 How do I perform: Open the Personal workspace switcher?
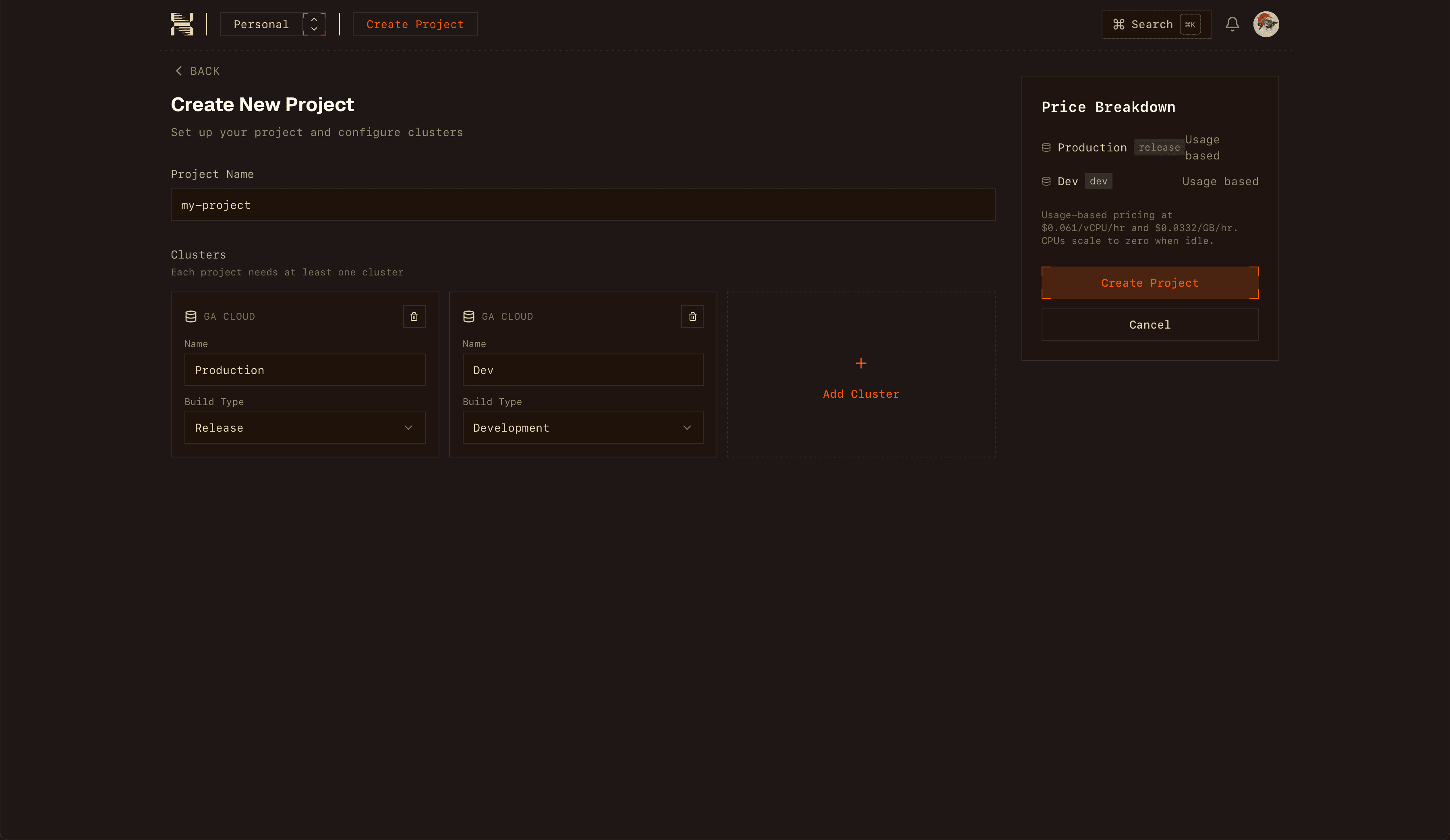point(273,24)
